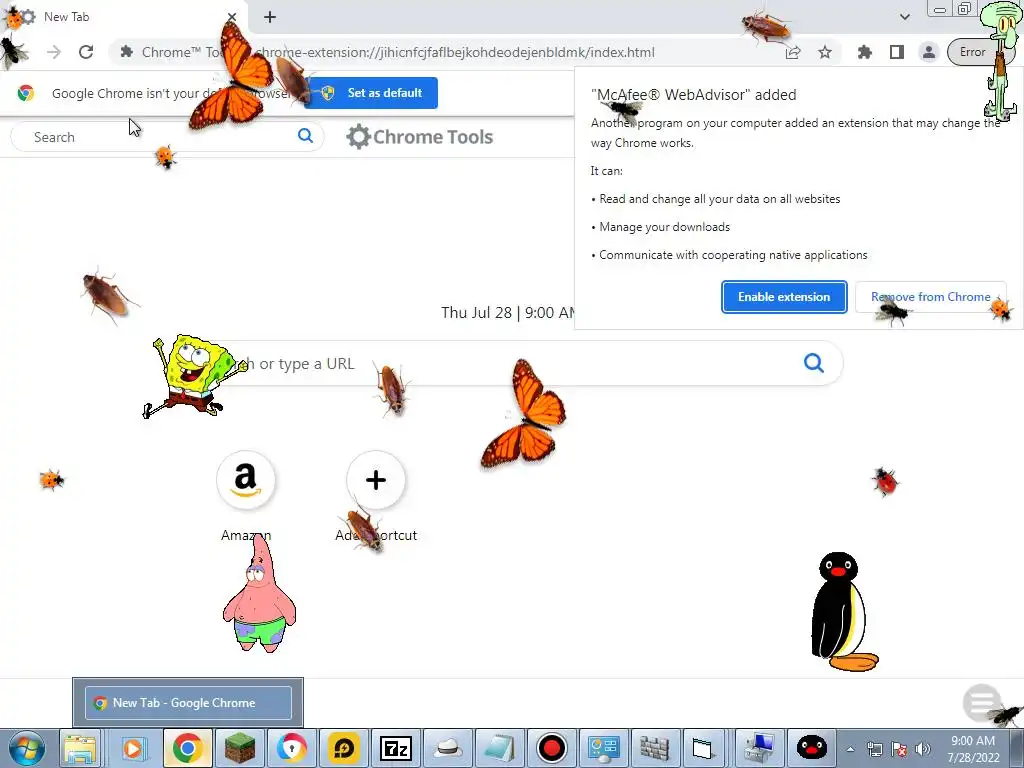Click the Chrome Tools logo heading
Viewport: 1024px width, 768px height.
[419, 136]
